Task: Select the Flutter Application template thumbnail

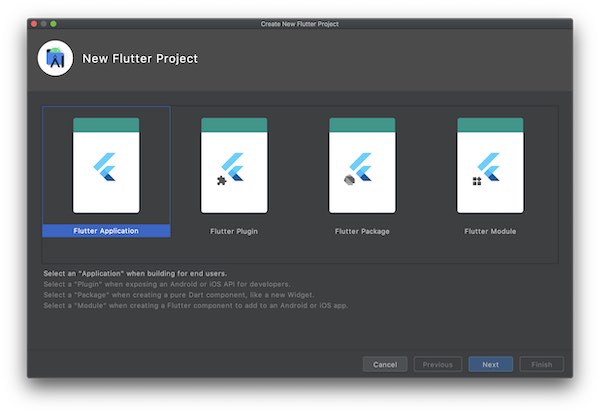Action: point(106,165)
